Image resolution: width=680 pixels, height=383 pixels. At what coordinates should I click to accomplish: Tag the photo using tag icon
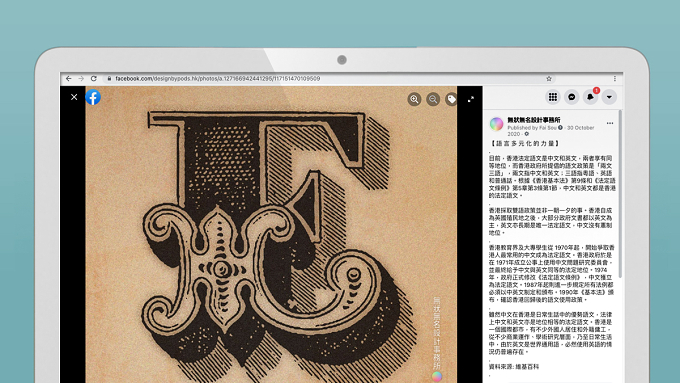pos(451,99)
